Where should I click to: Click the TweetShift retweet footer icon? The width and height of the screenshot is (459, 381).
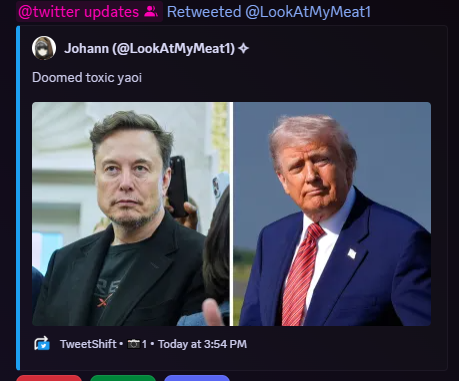42,344
